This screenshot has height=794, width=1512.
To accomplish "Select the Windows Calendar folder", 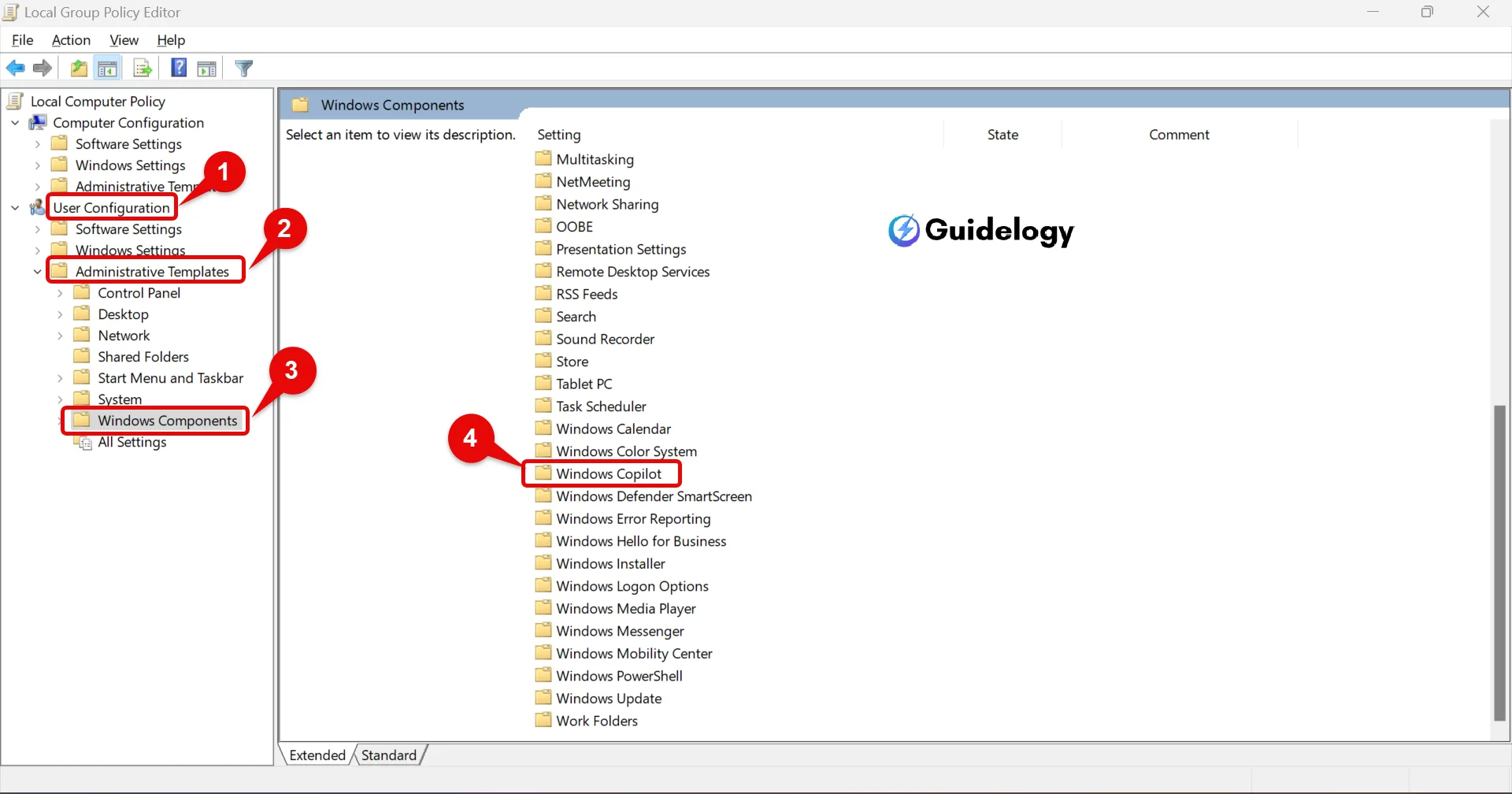I will tap(613, 429).
